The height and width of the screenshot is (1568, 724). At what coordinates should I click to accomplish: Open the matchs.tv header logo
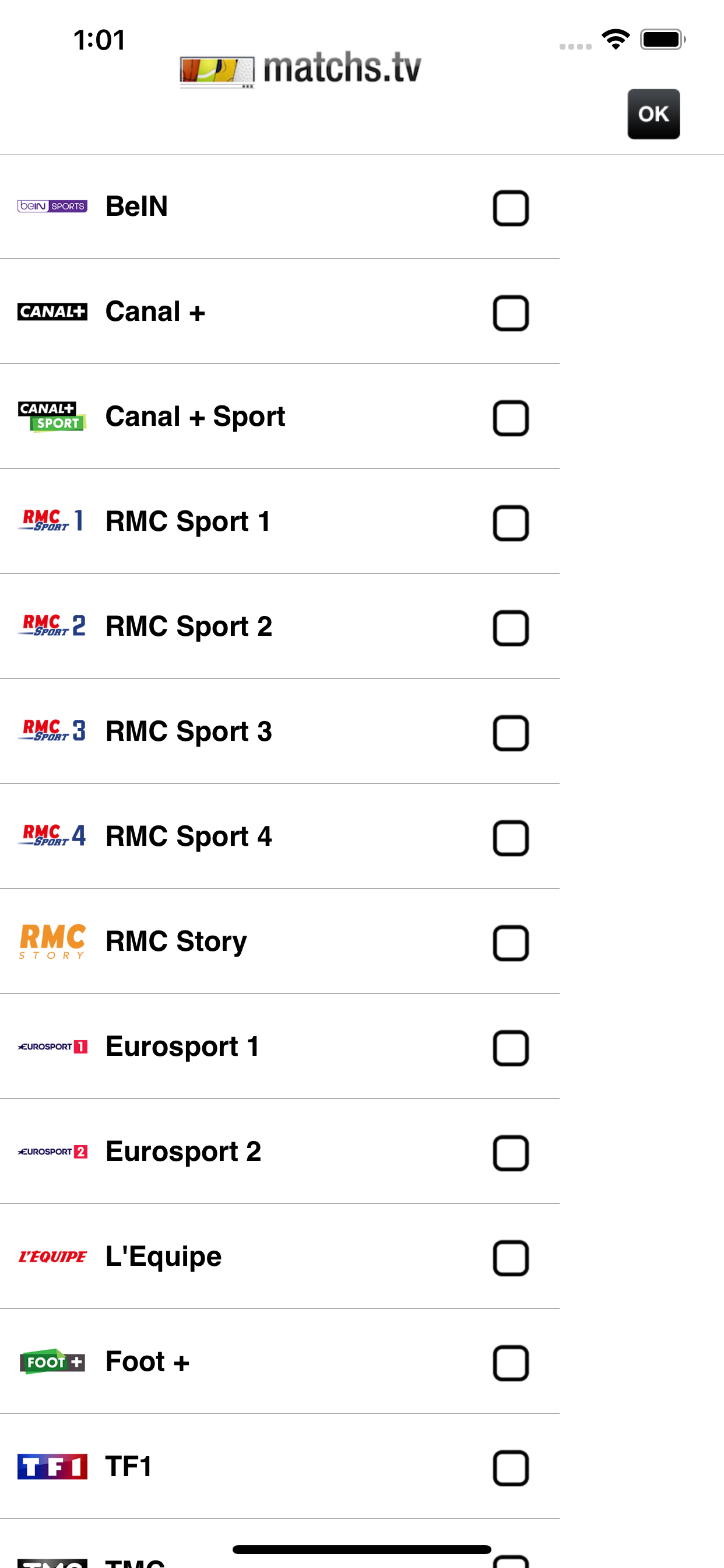tap(301, 69)
